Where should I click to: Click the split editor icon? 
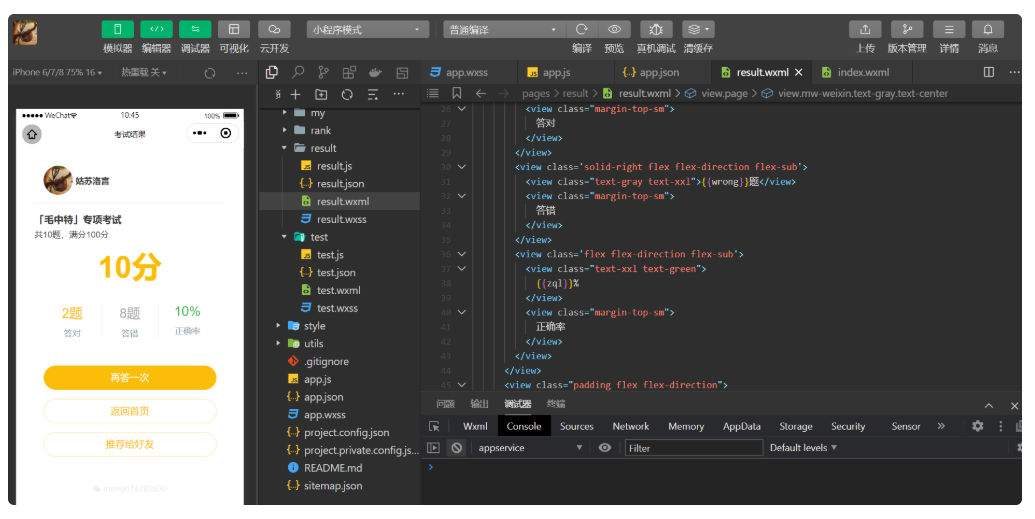[x=989, y=72]
